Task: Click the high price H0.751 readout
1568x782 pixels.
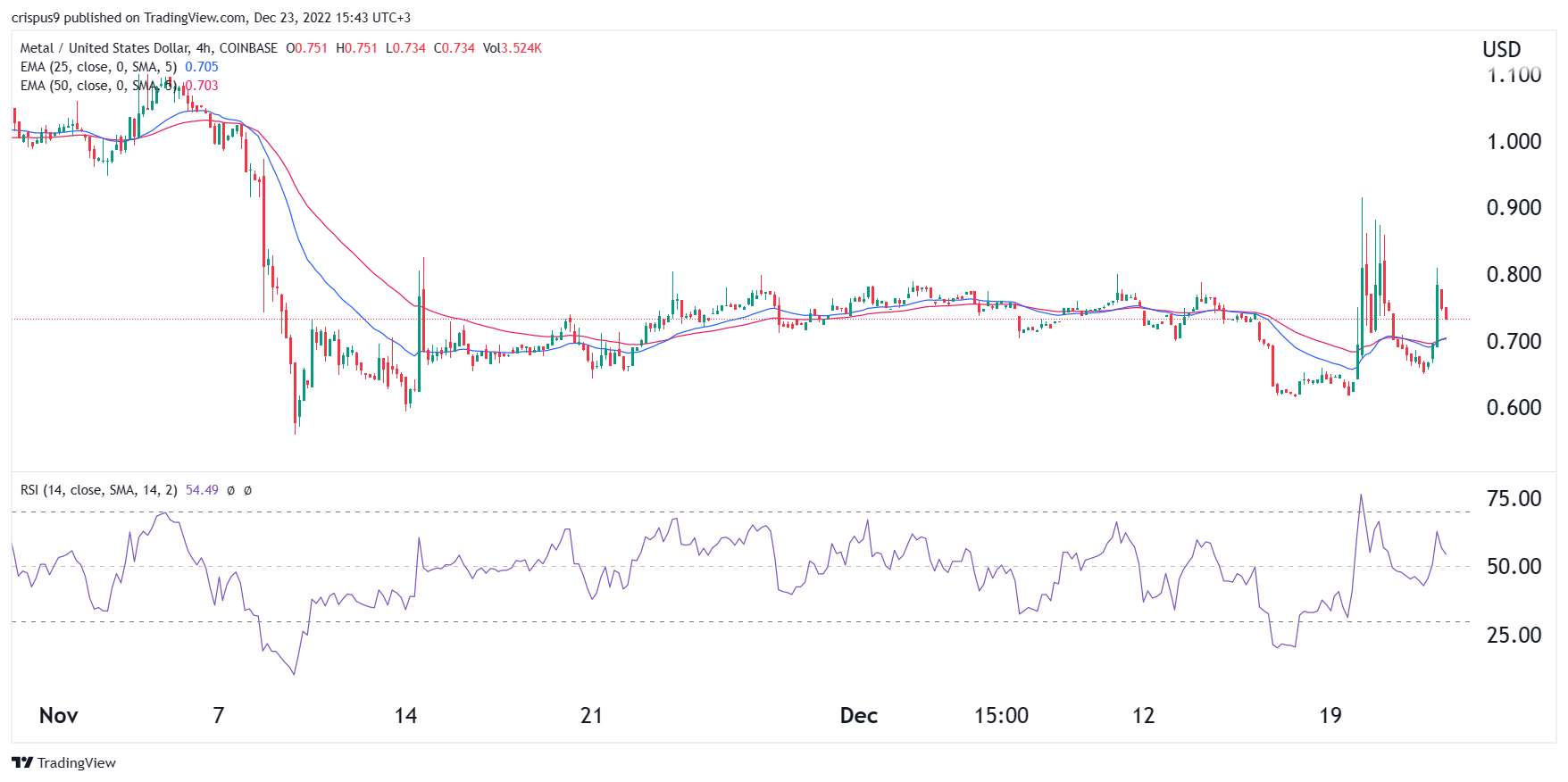Action: (357, 48)
